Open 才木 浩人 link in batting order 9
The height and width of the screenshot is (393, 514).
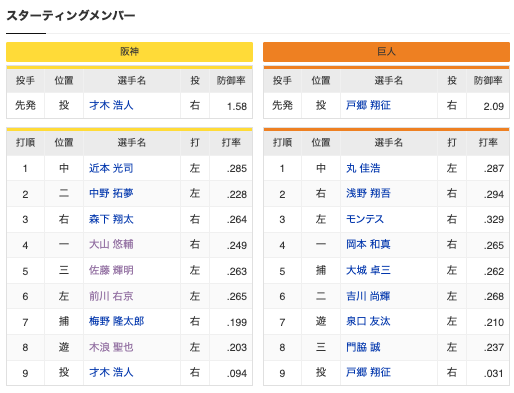(111, 372)
